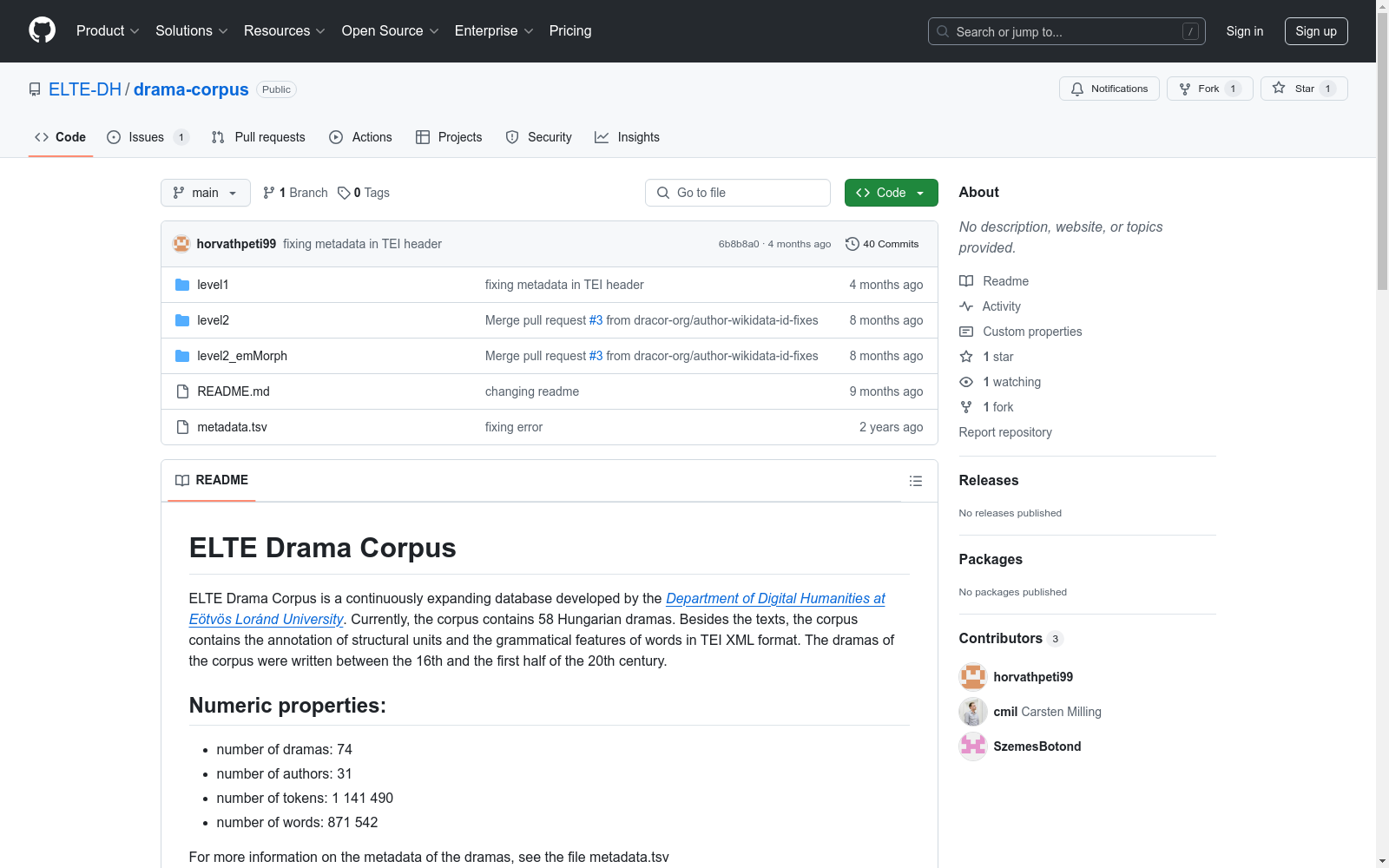This screenshot has width=1389, height=868.
Task: Open the level2_emMorph folder
Action: [x=241, y=356]
